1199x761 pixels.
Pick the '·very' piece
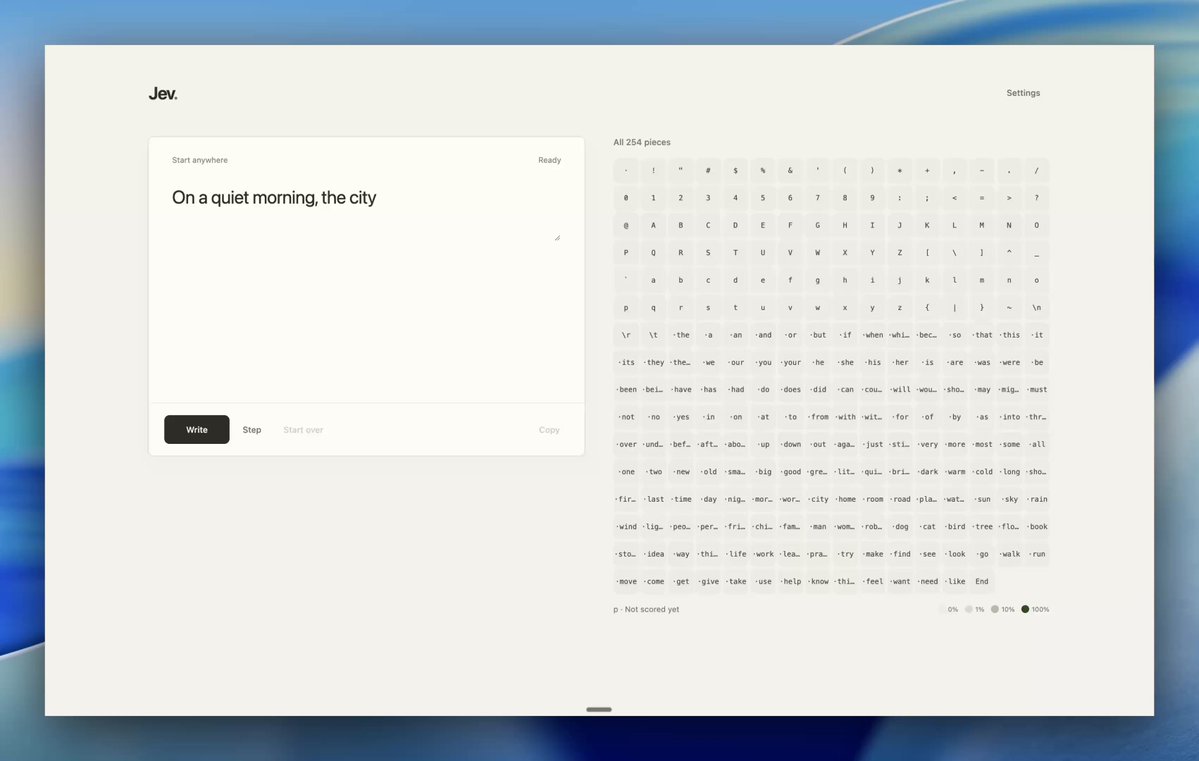coord(928,444)
